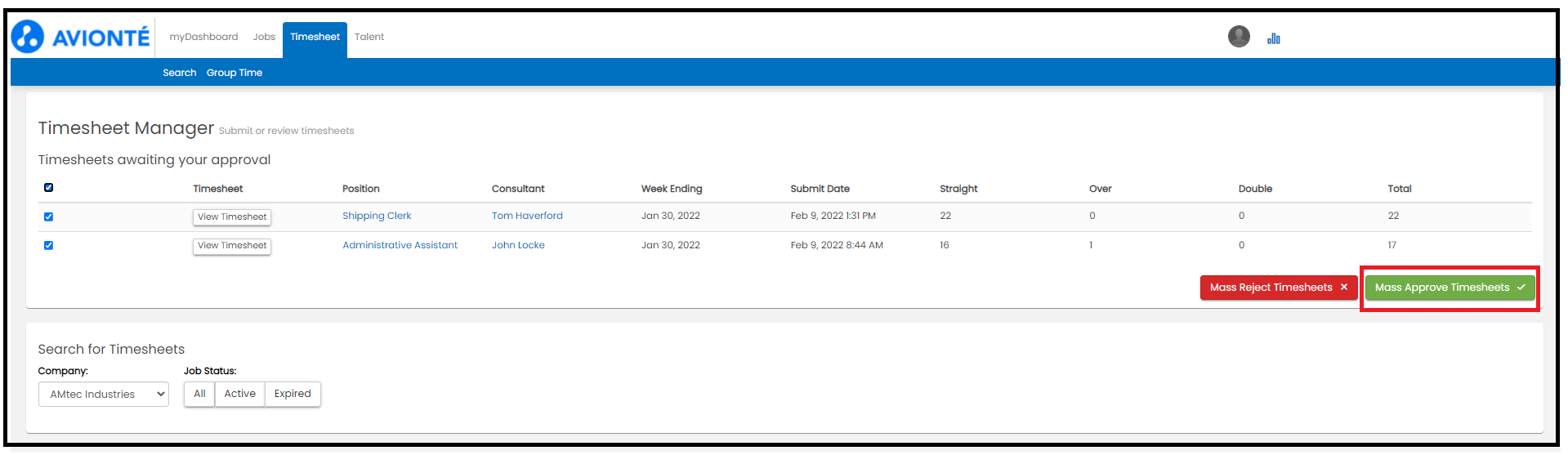
Task: Open the Group Time submenu item
Action: [235, 73]
